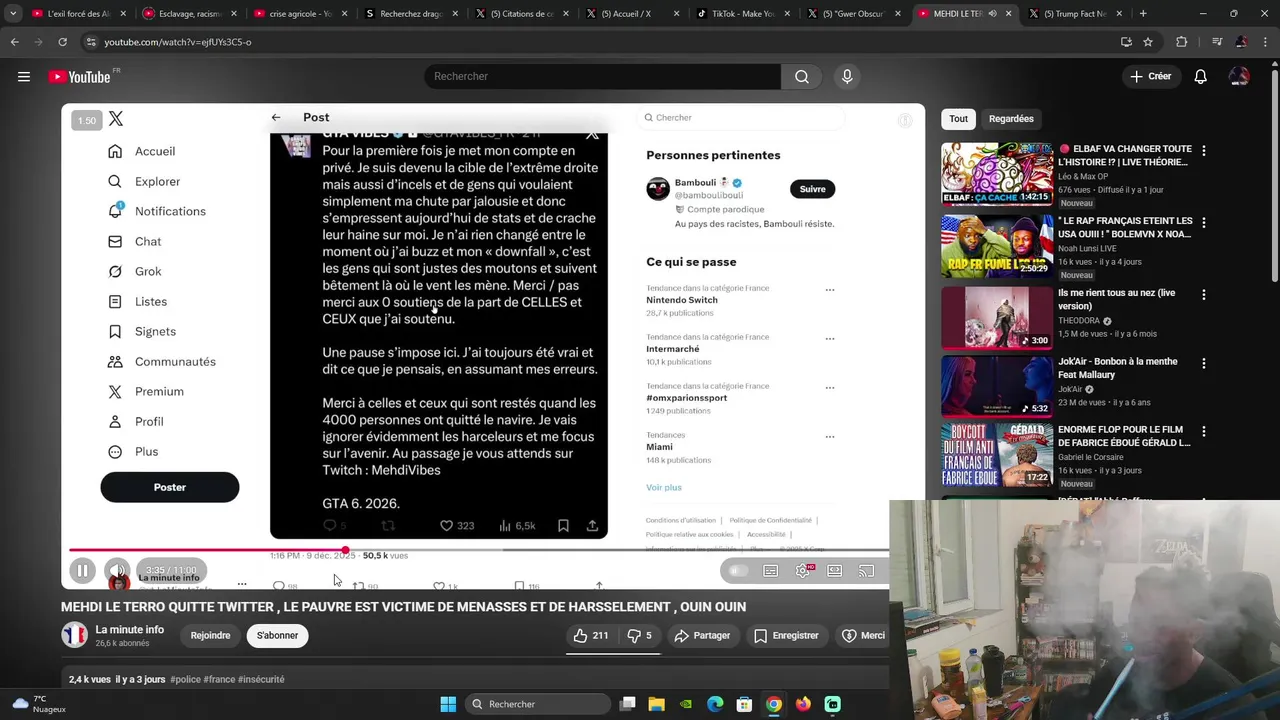The width and height of the screenshot is (1280, 720).
Task: Install app icon in the address bar
Action: tap(1126, 42)
